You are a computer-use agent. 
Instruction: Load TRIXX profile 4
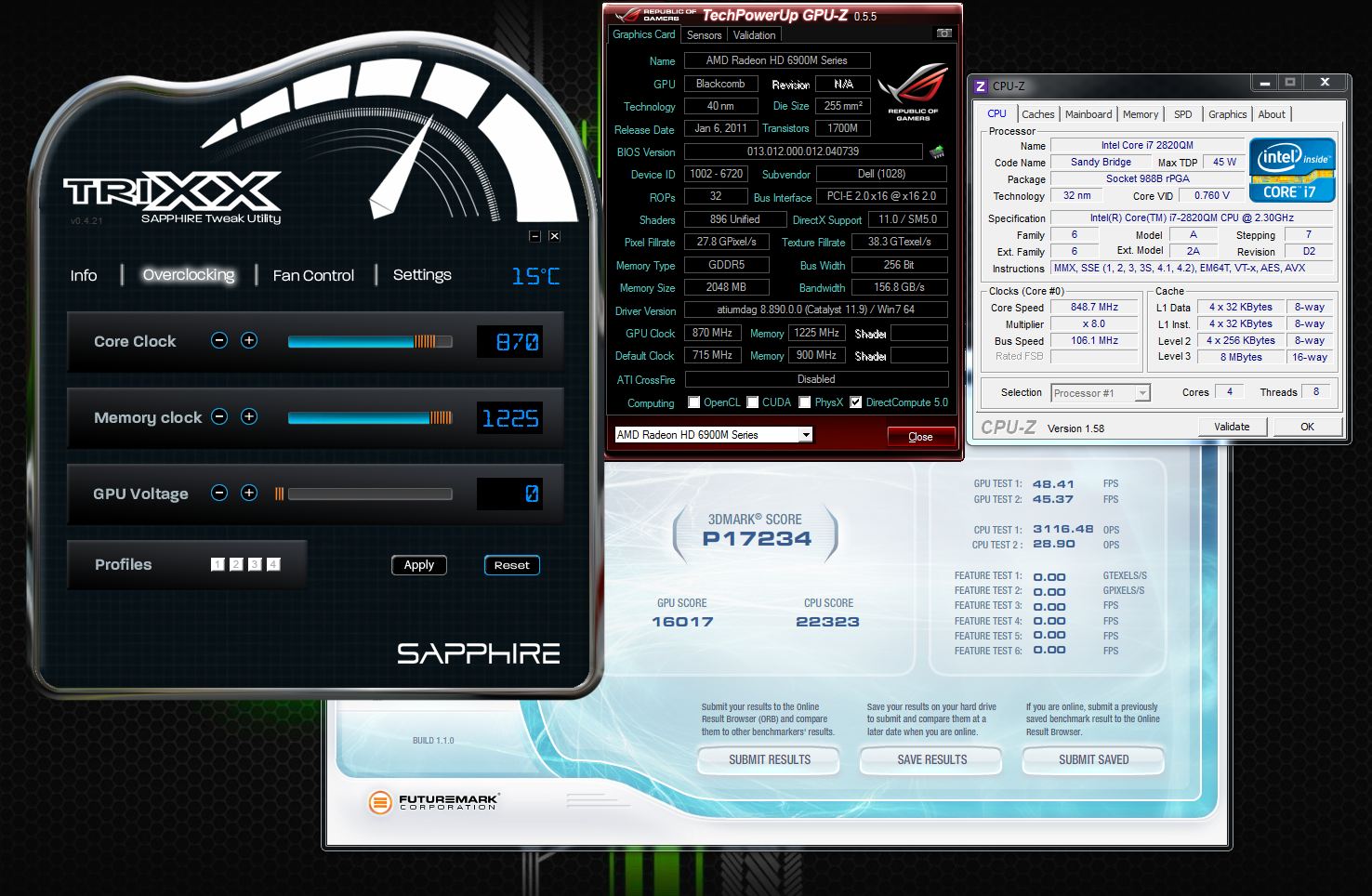pos(273,564)
